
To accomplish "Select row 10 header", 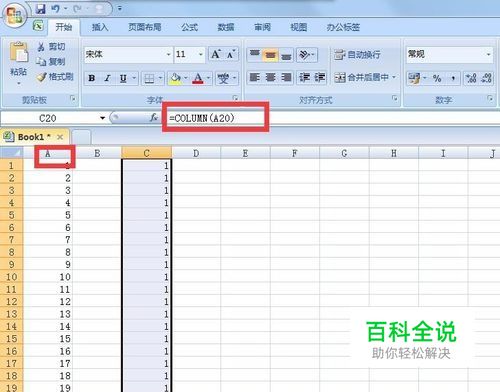I will (11, 277).
